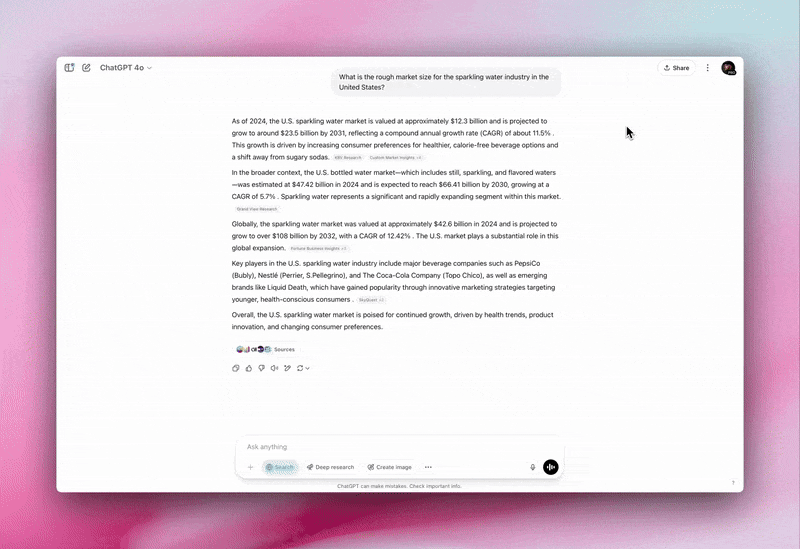Expand the regenerate response options chevron
800x549 pixels.
tap(308, 368)
